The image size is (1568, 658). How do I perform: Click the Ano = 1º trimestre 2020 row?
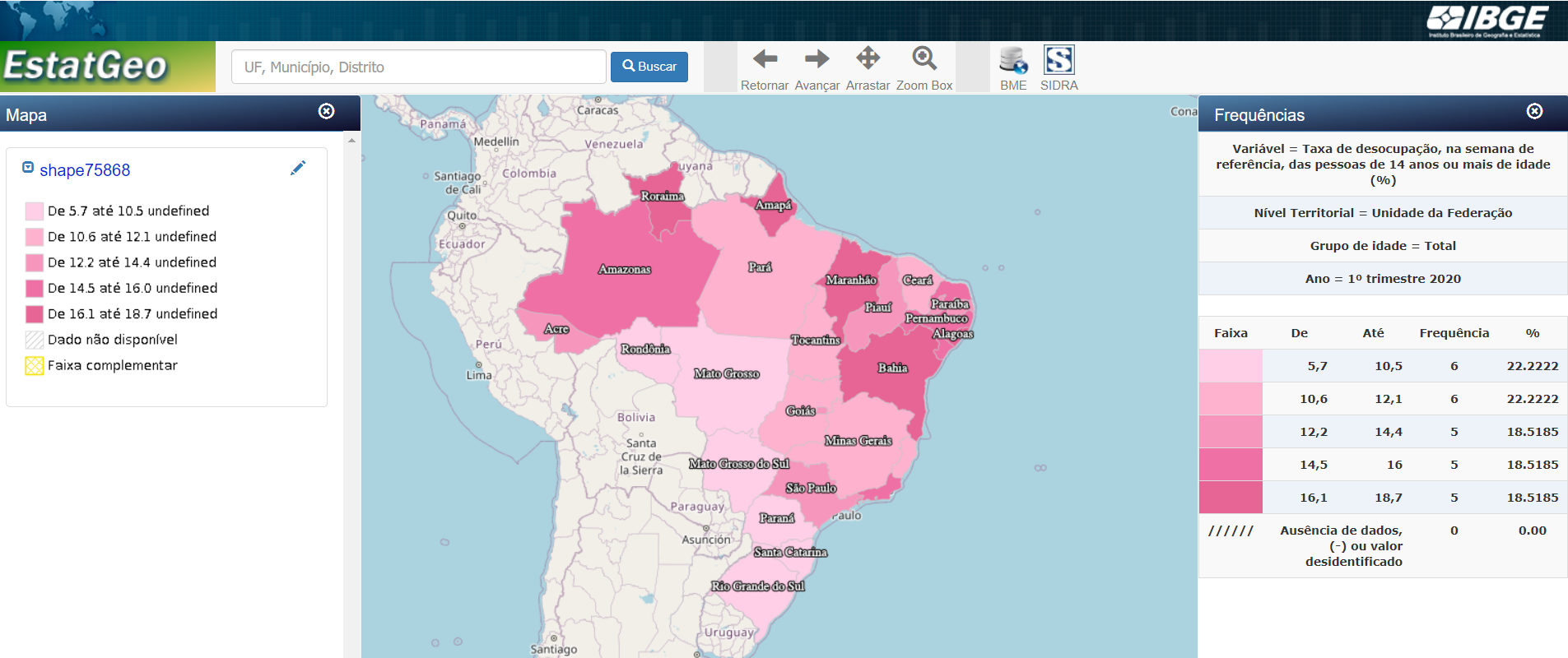coord(1383,279)
